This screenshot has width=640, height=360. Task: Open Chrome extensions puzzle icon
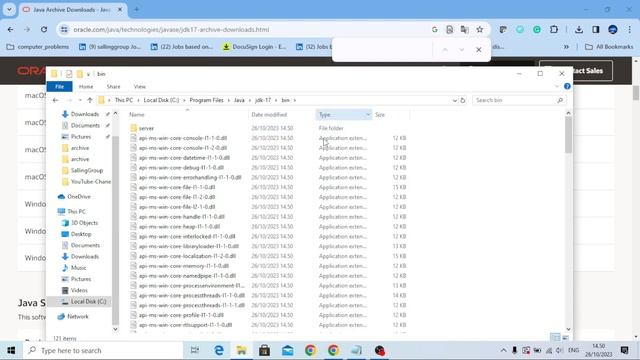click(x=553, y=29)
